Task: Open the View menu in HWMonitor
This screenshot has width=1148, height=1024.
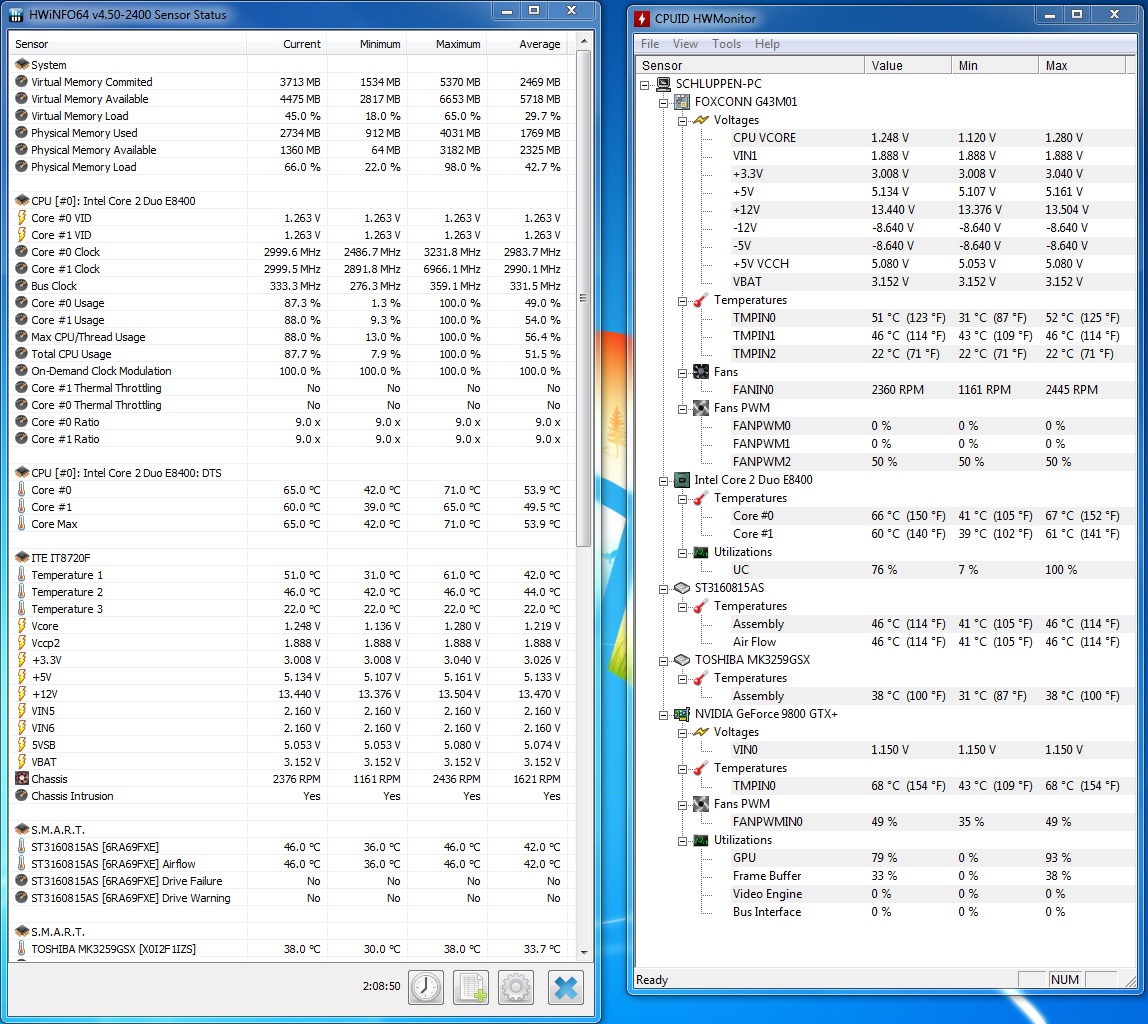Action: click(x=685, y=44)
